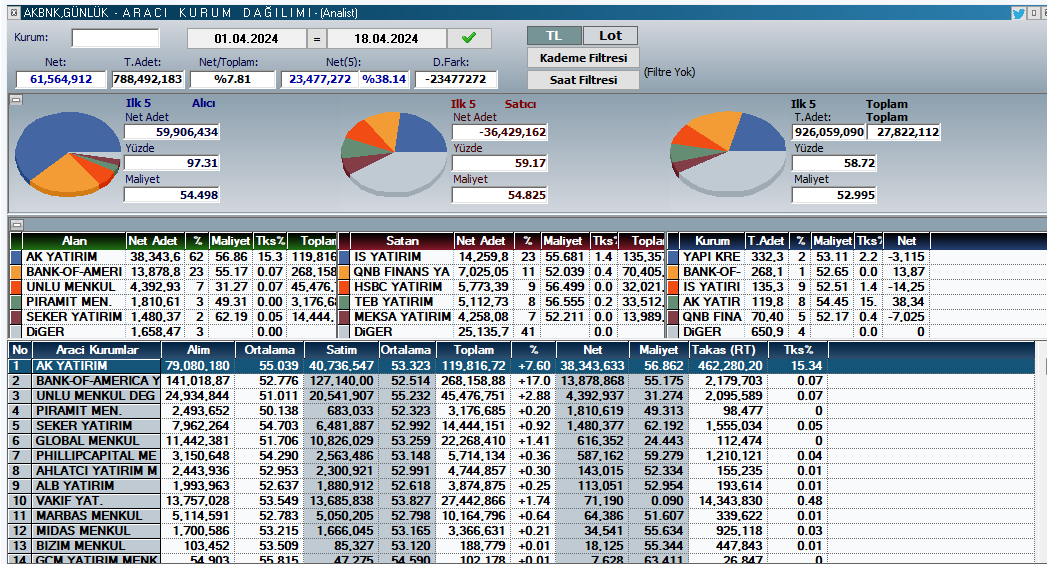Viewport: 1047px width, 564px height.
Task: Click Toplam T.Adet value 926,059,090
Action: click(x=829, y=132)
